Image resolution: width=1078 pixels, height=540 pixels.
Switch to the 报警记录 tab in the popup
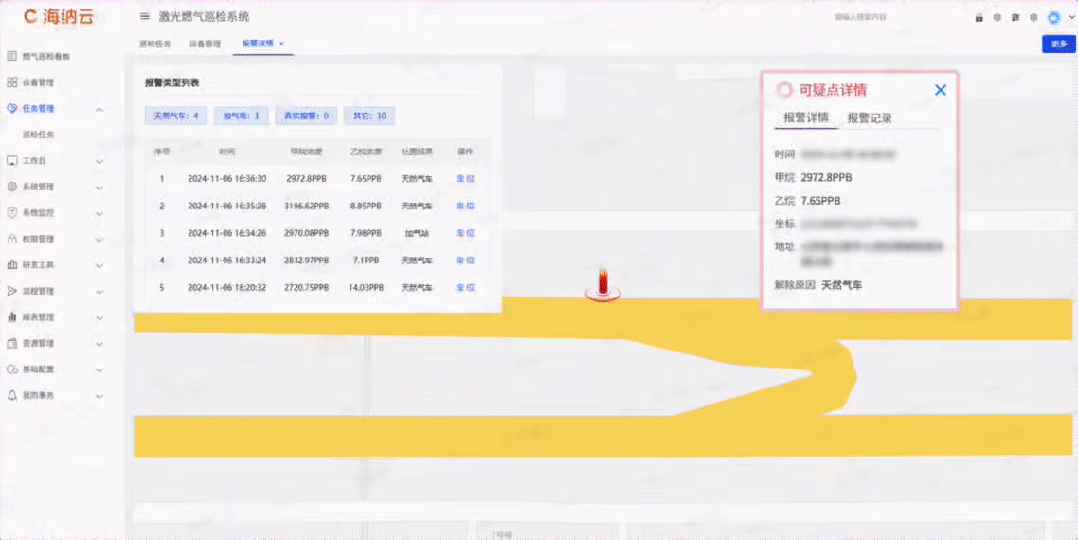pyautogui.click(x=870, y=118)
